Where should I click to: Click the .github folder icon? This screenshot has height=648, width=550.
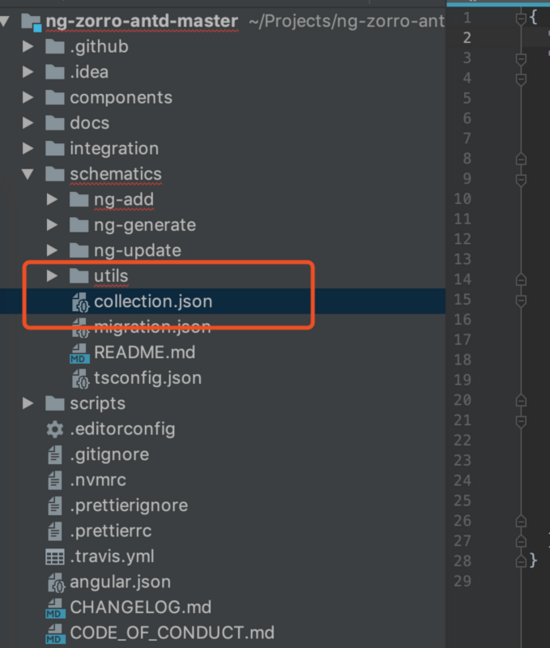(55, 47)
